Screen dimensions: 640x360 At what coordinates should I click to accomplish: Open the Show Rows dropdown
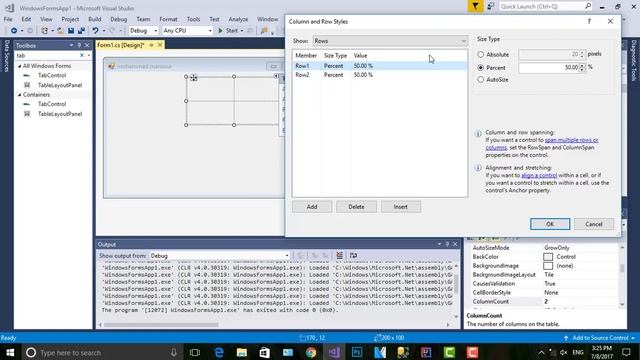(390, 41)
